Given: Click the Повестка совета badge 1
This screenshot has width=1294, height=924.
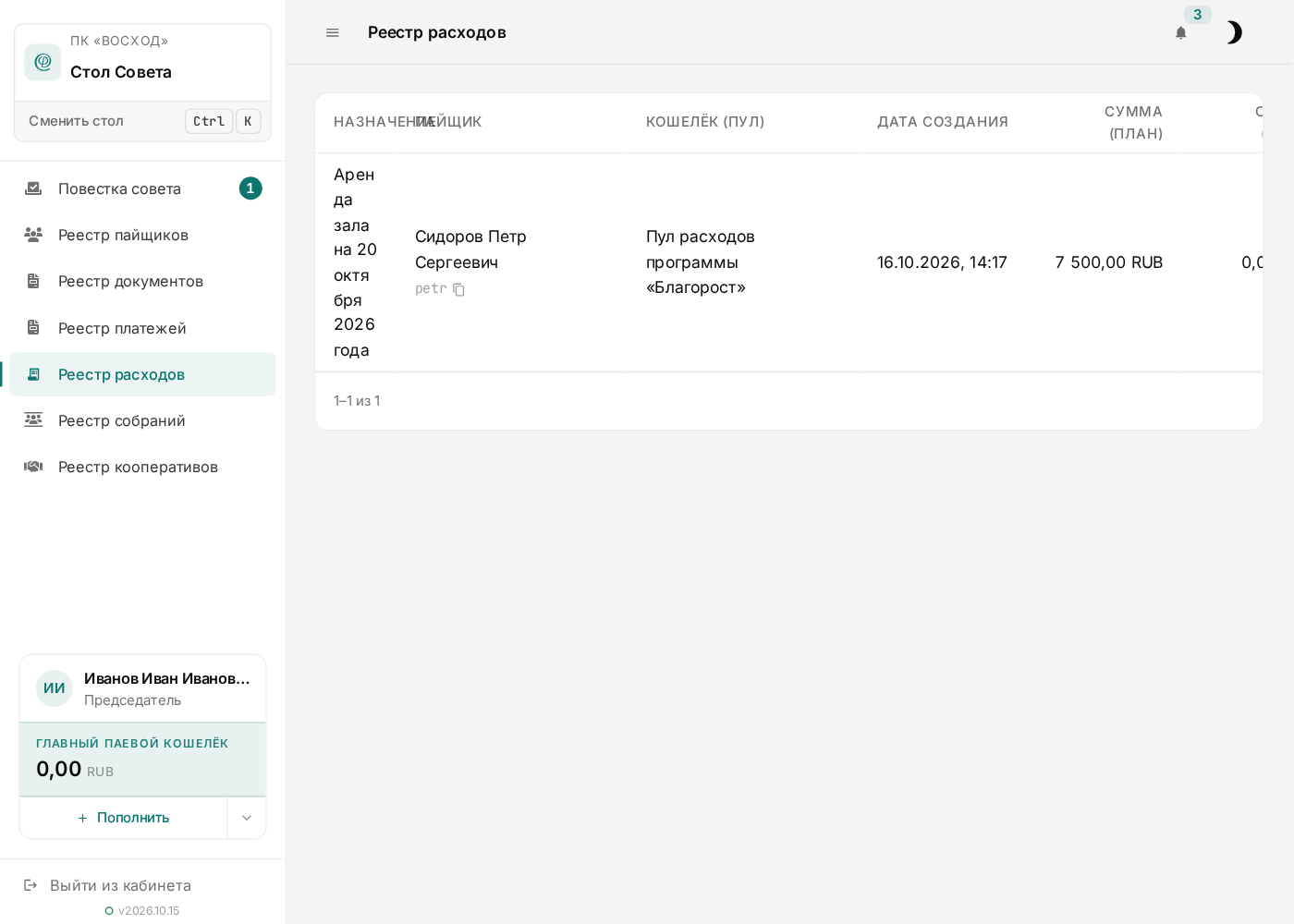Looking at the screenshot, I should [x=250, y=188].
